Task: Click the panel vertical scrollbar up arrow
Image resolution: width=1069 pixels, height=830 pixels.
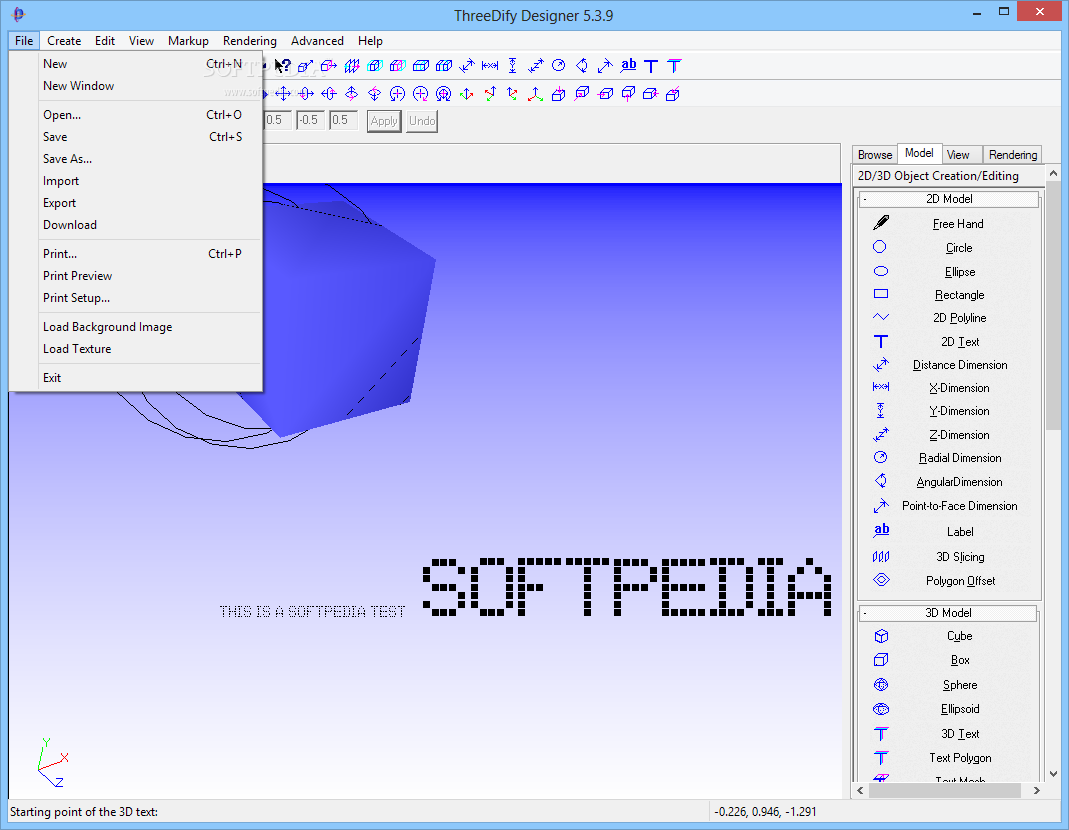Action: (1053, 173)
